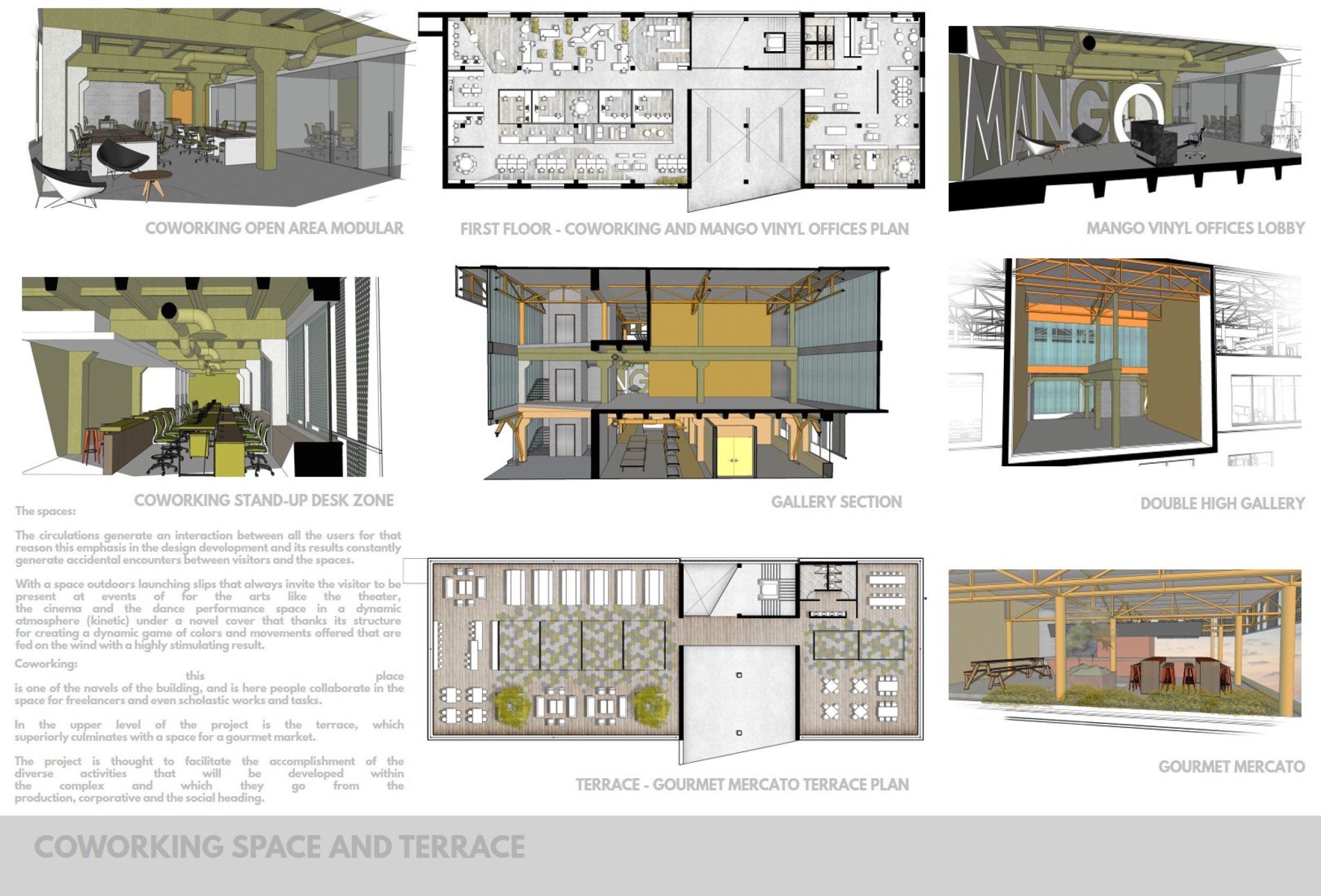Image resolution: width=1321 pixels, height=896 pixels.
Task: Click the terrace gourmet mercato plan drawing
Action: click(x=675, y=659)
